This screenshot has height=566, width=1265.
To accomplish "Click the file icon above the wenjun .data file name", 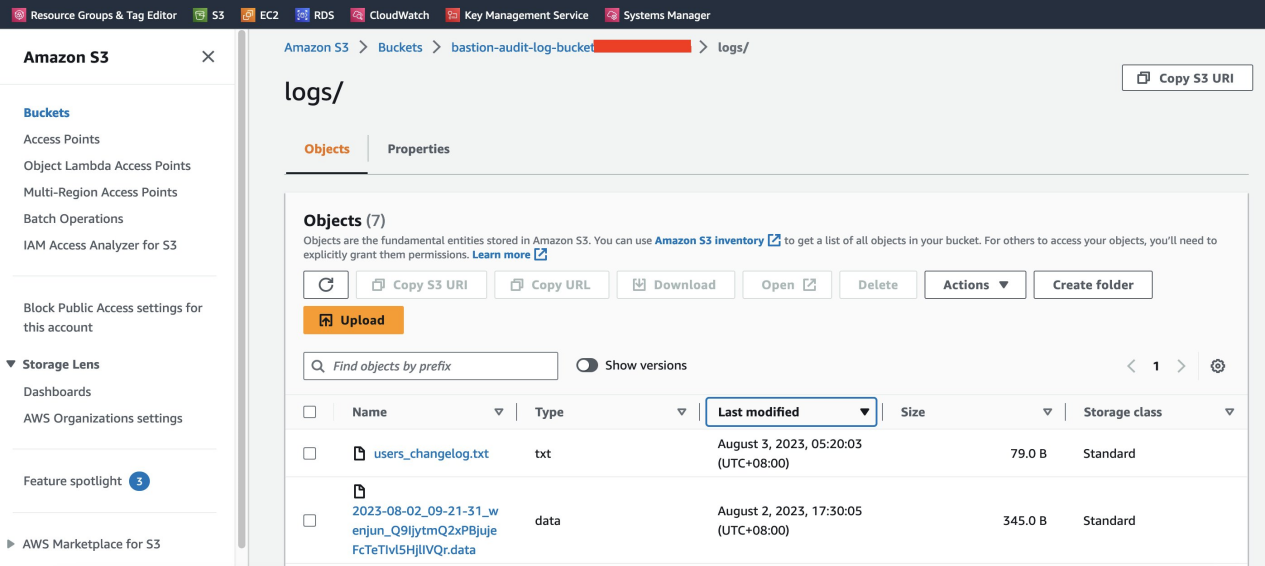I will [x=360, y=491].
